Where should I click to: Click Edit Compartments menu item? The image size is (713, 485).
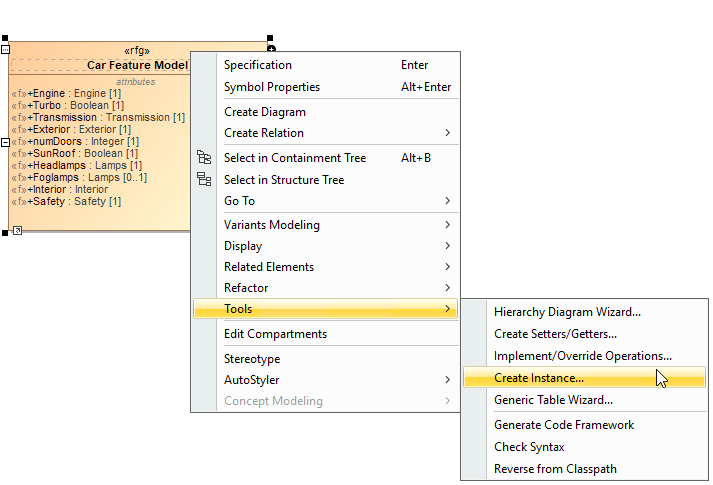pyautogui.click(x=275, y=334)
